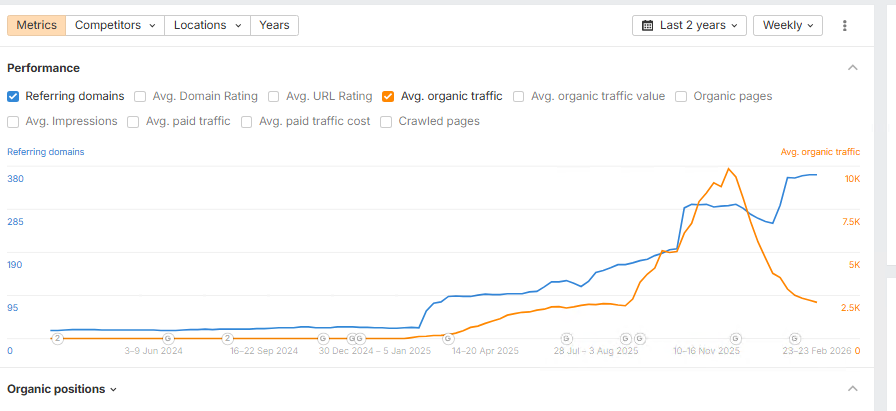
Task: Click the calendar icon in date range button
Action: [647, 25]
